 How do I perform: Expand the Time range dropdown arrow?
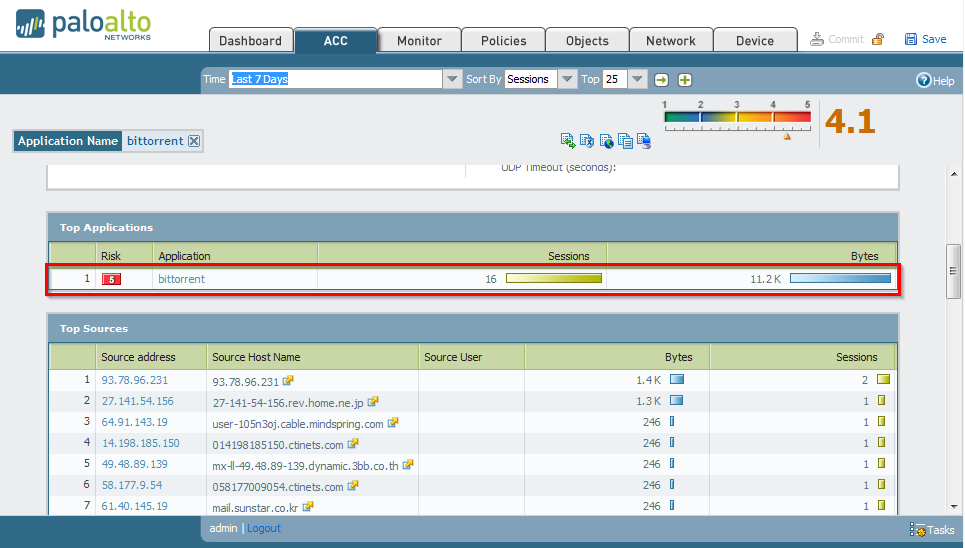pos(452,79)
